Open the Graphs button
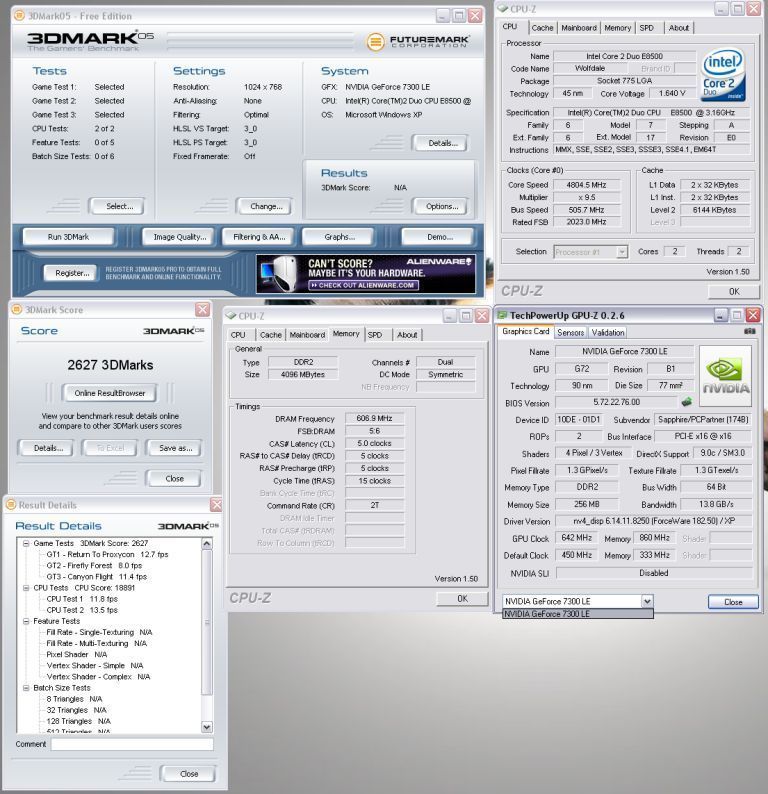This screenshot has width=768, height=794. pos(340,236)
